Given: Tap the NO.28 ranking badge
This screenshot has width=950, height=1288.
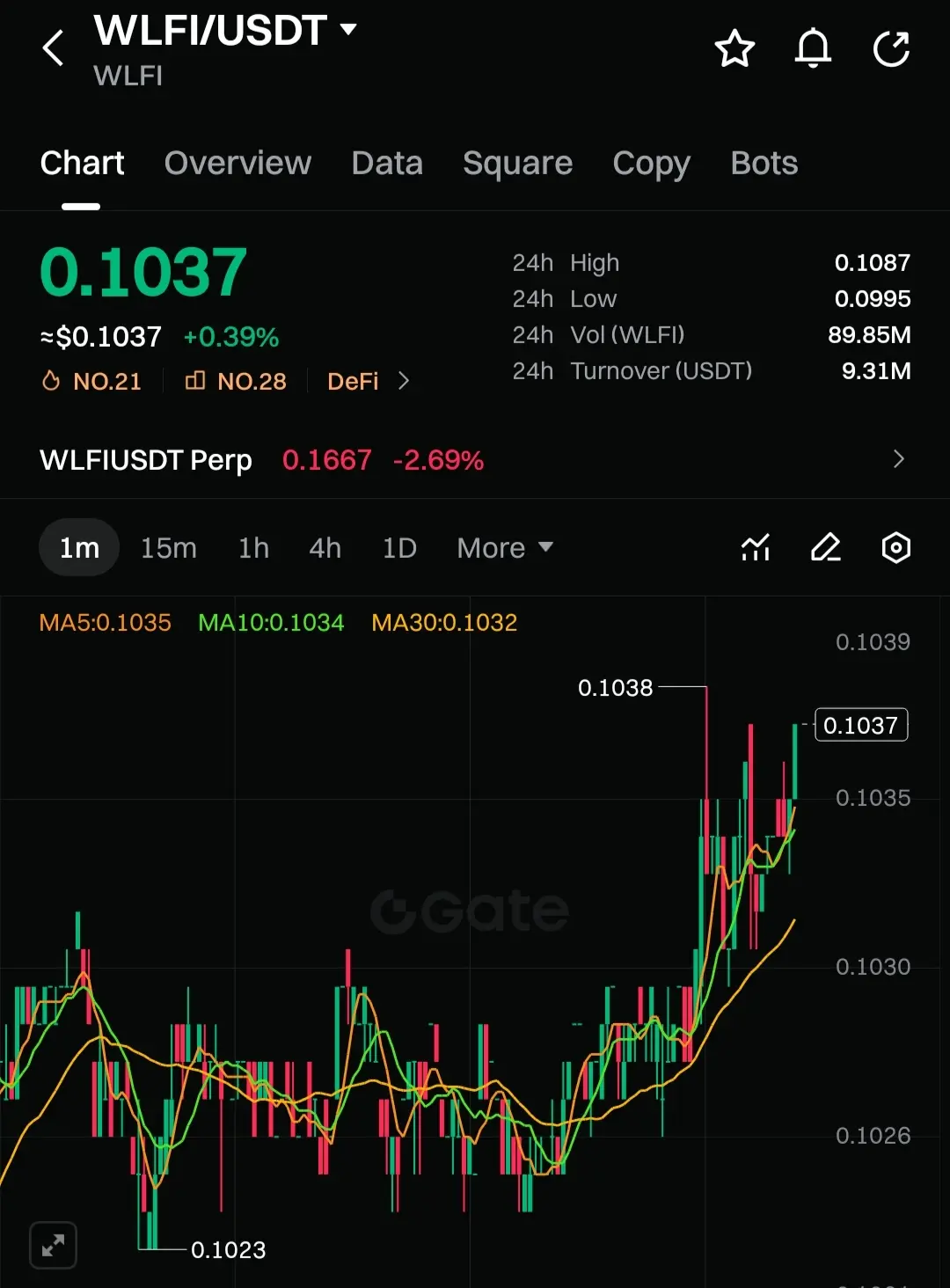Looking at the screenshot, I should pyautogui.click(x=236, y=381).
